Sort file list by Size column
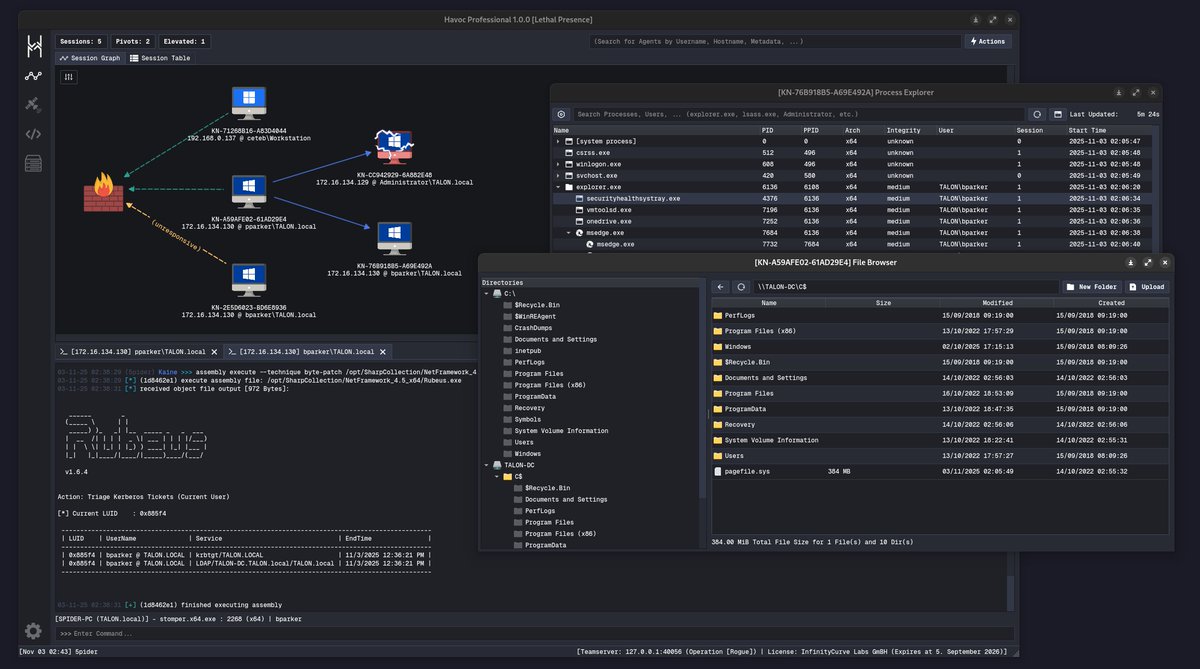 883,303
